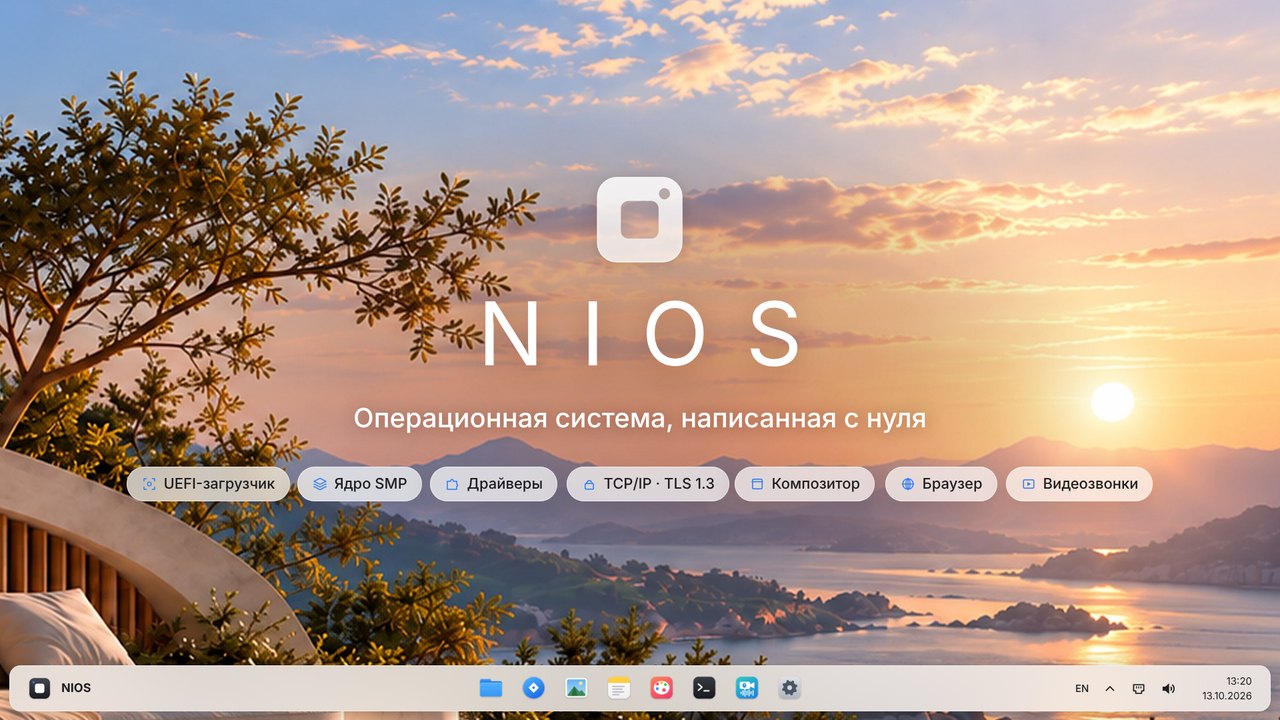Select the Драйверы pill
This screenshot has height=720, width=1280.
coord(494,484)
